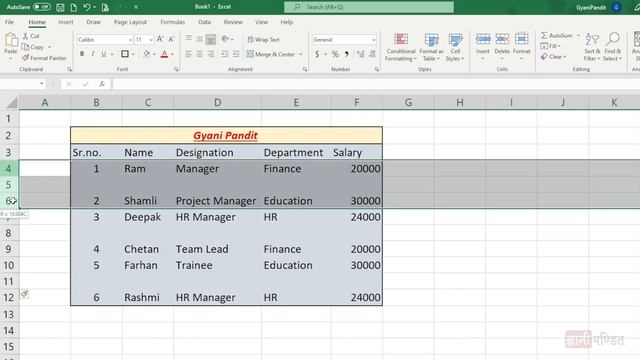Toggle Wrap Text
Screen dimensions: 640x360
pos(263,40)
